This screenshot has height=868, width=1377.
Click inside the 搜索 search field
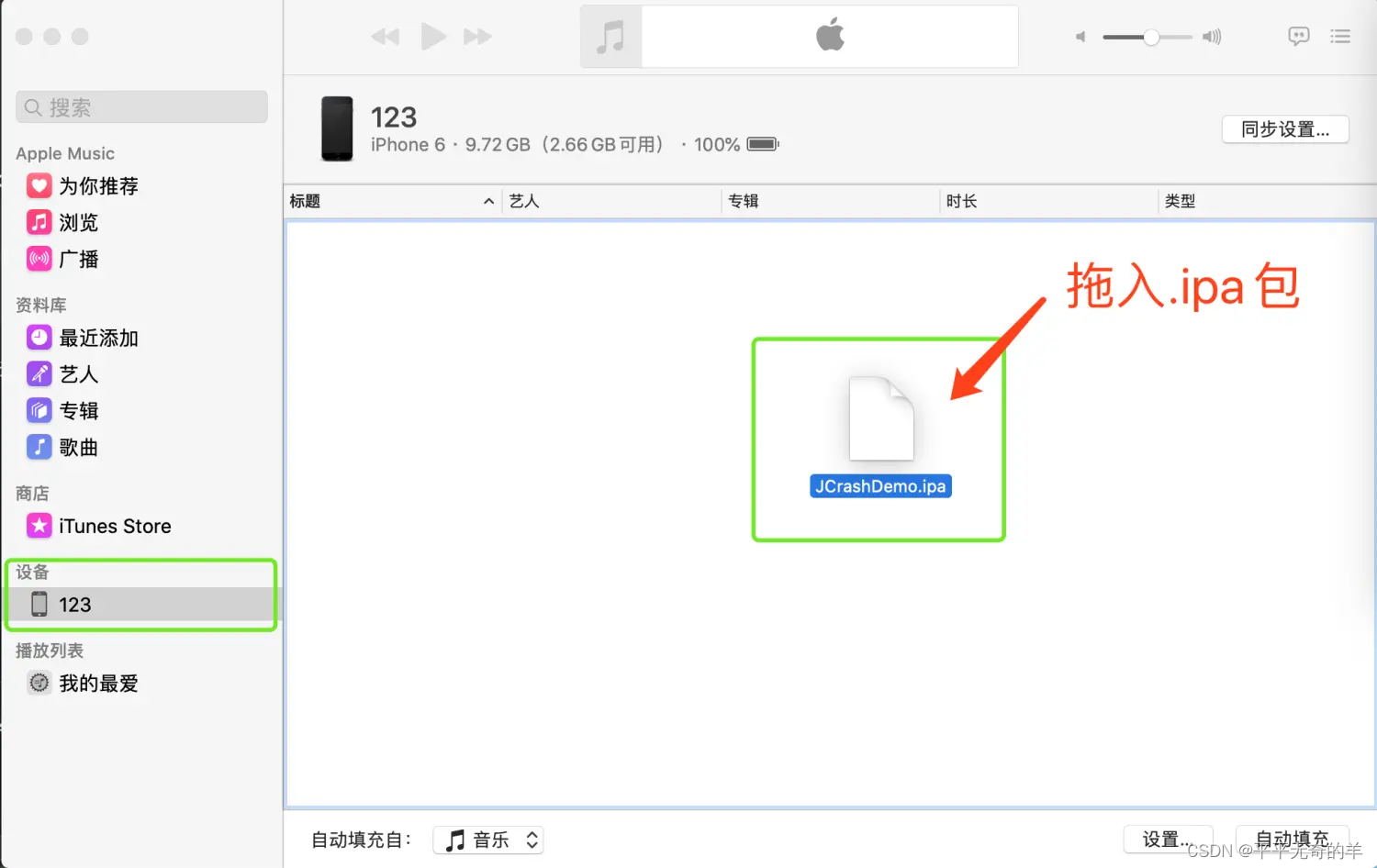pos(140,106)
